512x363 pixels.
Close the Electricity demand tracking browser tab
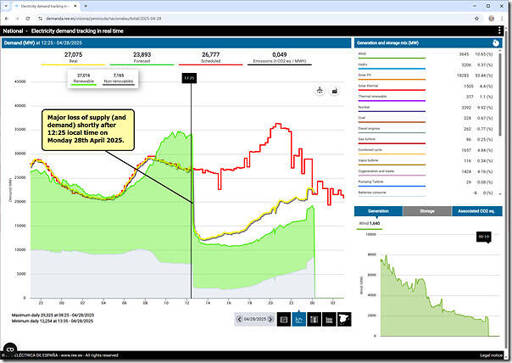pos(75,6)
